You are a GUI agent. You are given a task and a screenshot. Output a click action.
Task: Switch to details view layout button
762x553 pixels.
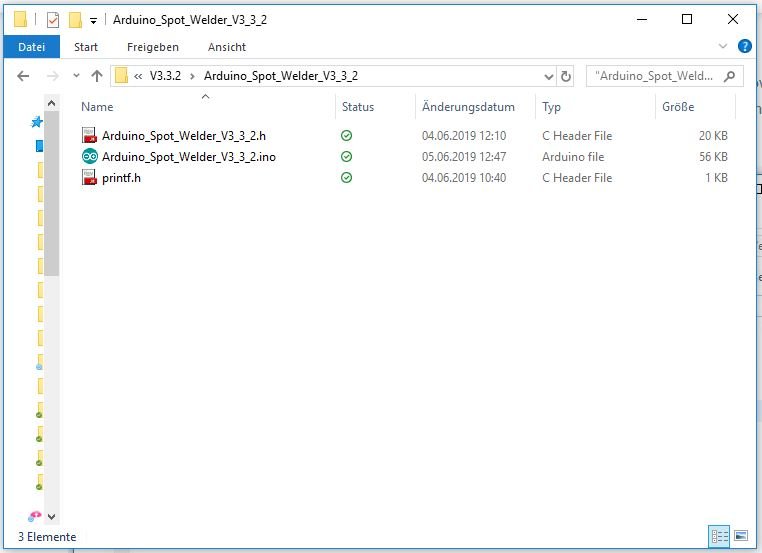[719, 536]
